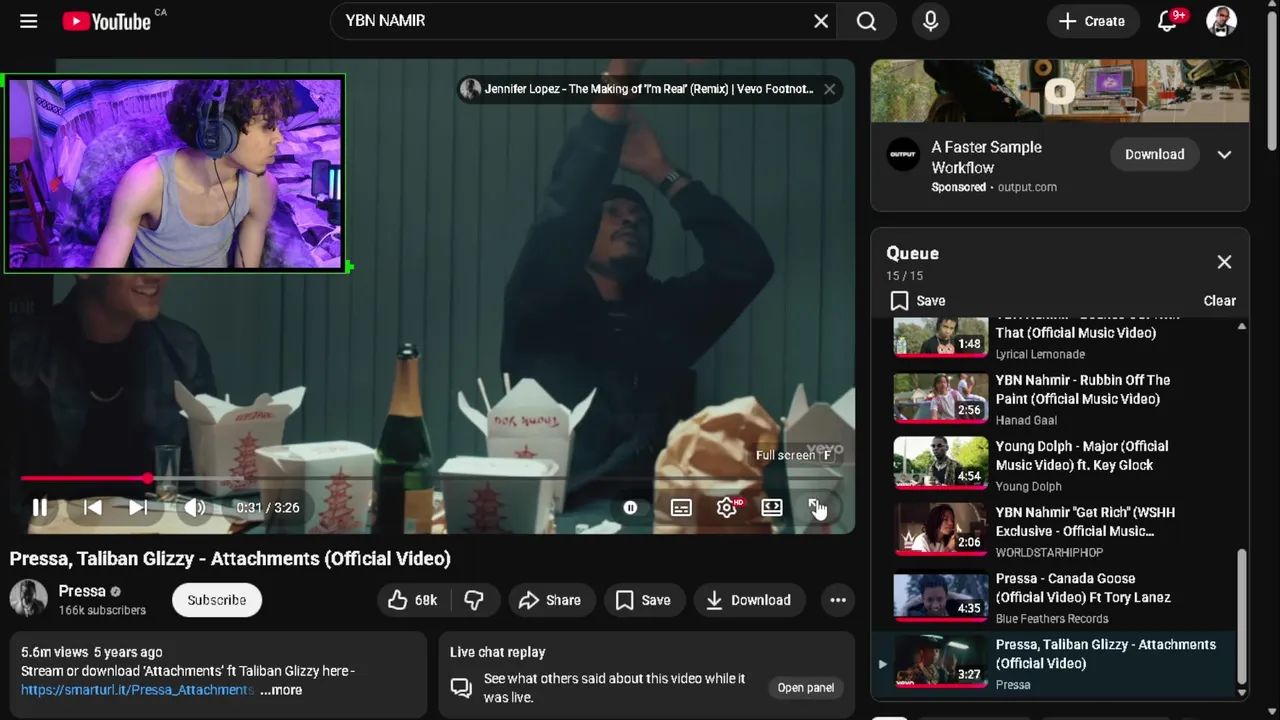
Task: Open the smarturl.it Pressa_Attachments link
Action: (x=137, y=690)
